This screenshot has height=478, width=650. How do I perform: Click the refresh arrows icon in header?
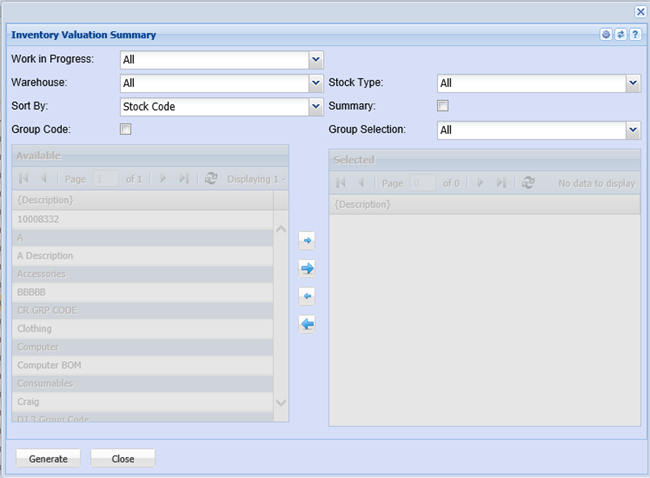[x=619, y=35]
